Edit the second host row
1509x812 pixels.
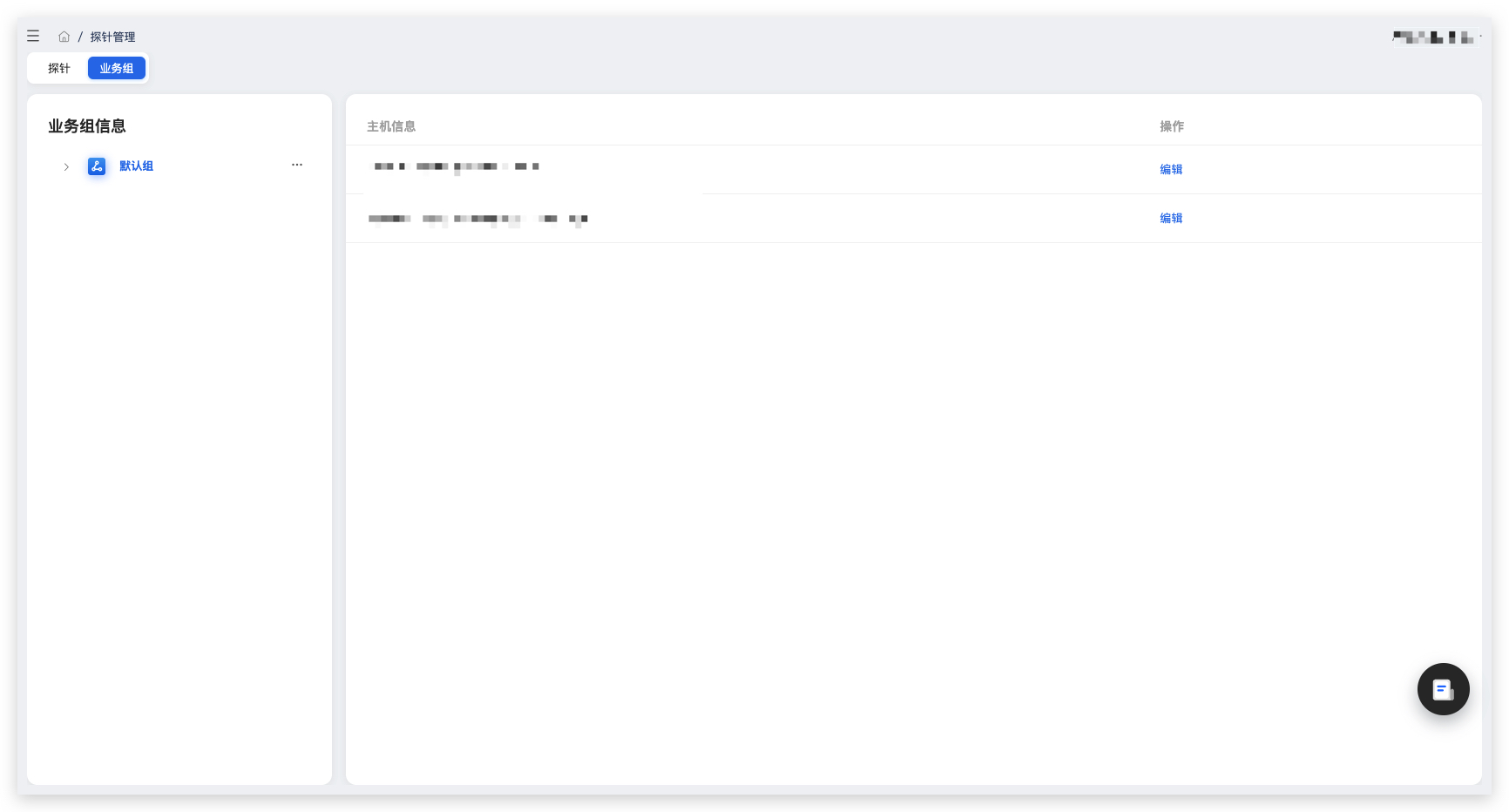[x=1171, y=218]
